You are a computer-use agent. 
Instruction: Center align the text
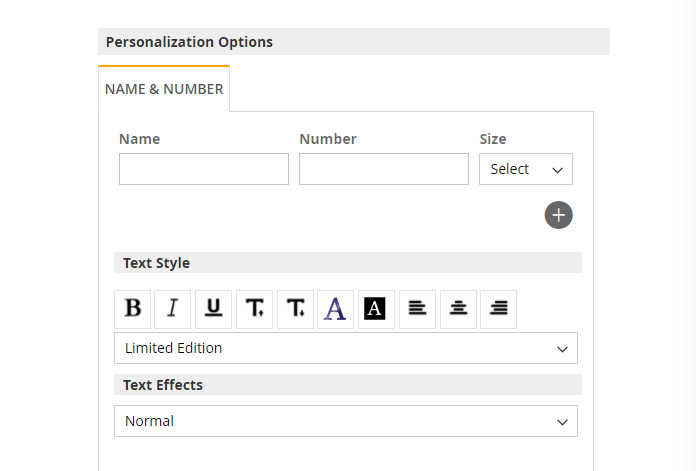click(458, 309)
